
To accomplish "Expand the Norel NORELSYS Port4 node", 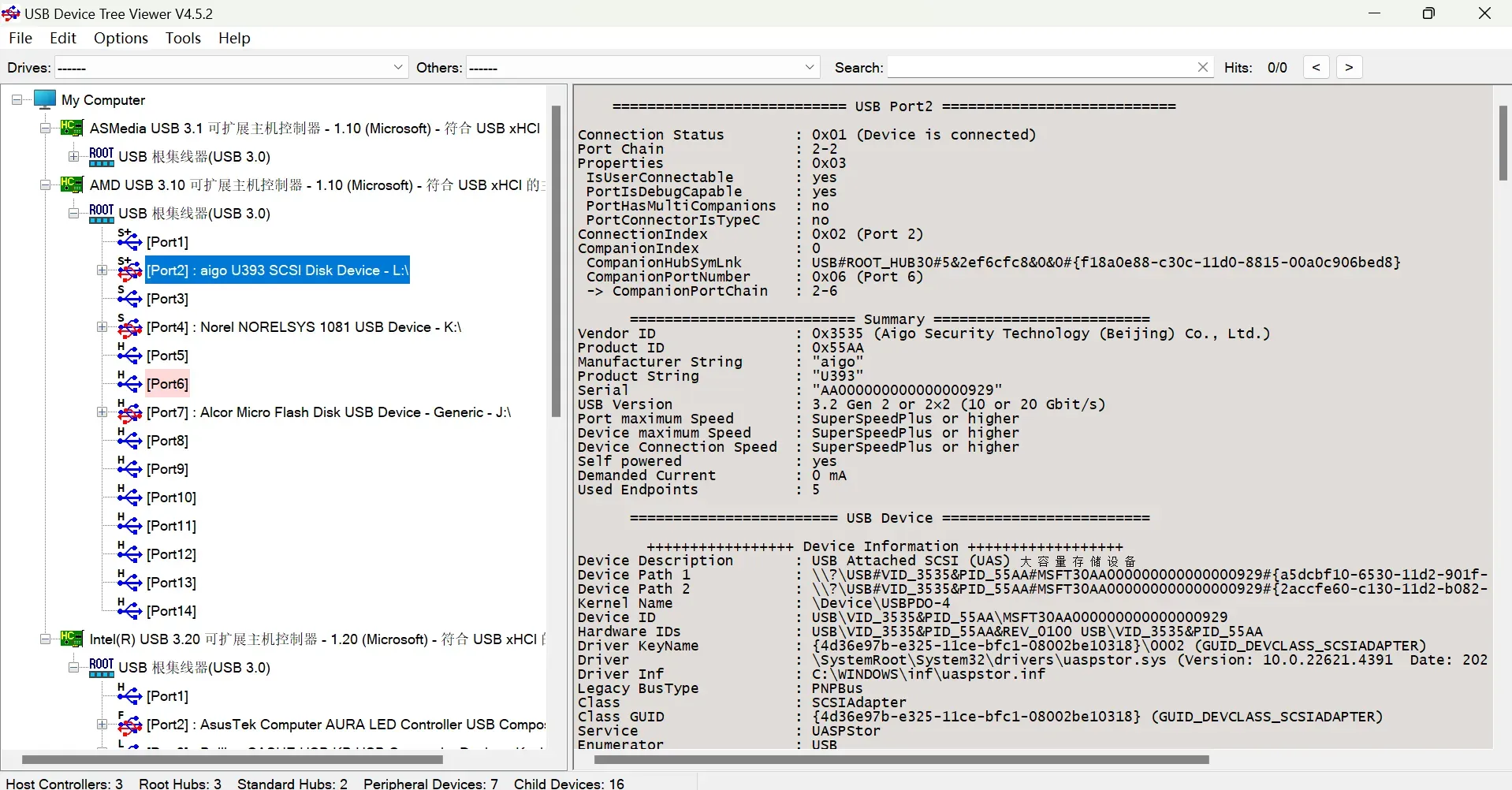I will coord(102,327).
